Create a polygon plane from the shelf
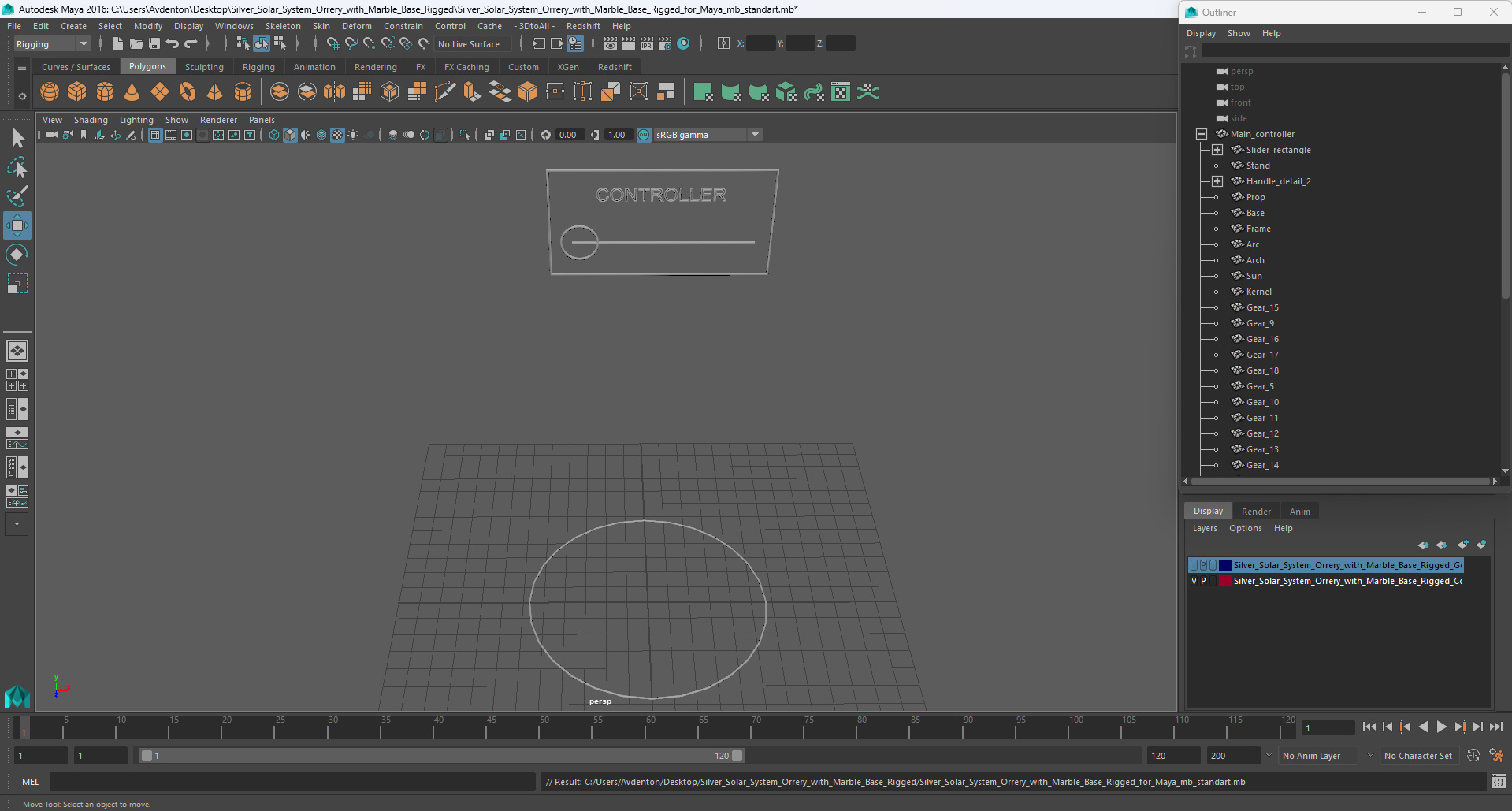Viewport: 1512px width, 811px height. (x=160, y=92)
